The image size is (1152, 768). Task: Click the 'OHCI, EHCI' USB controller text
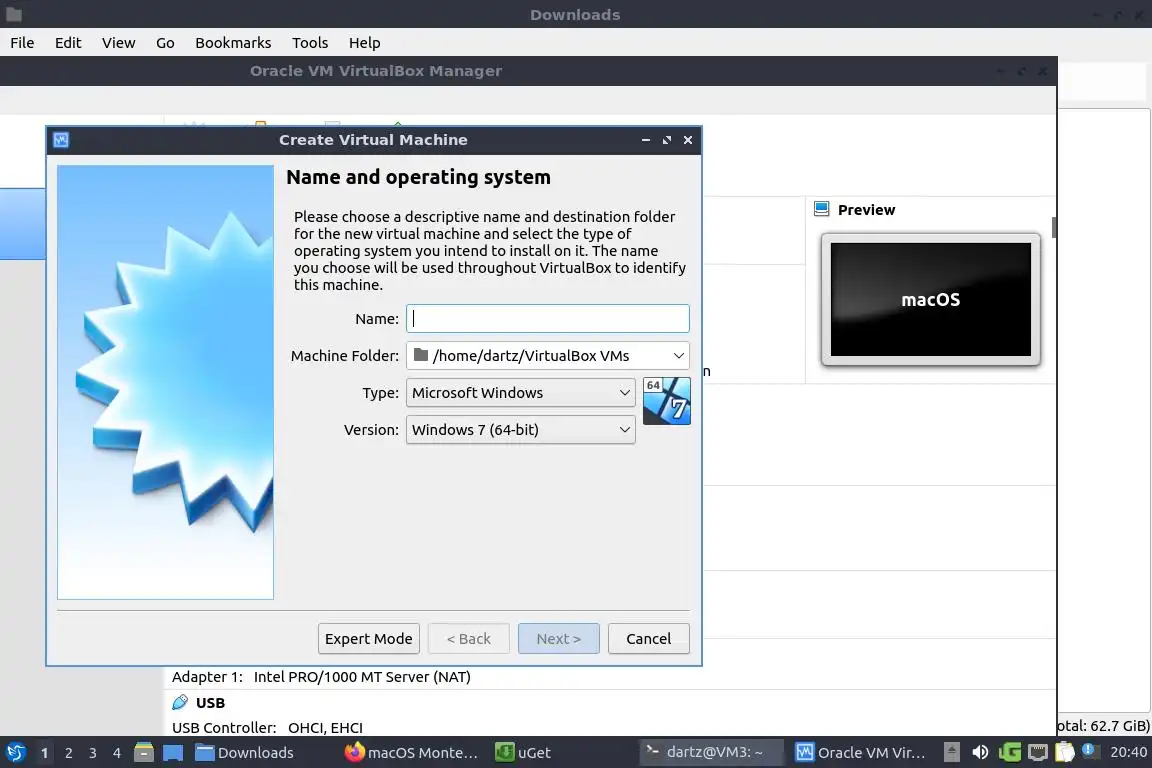(325, 728)
